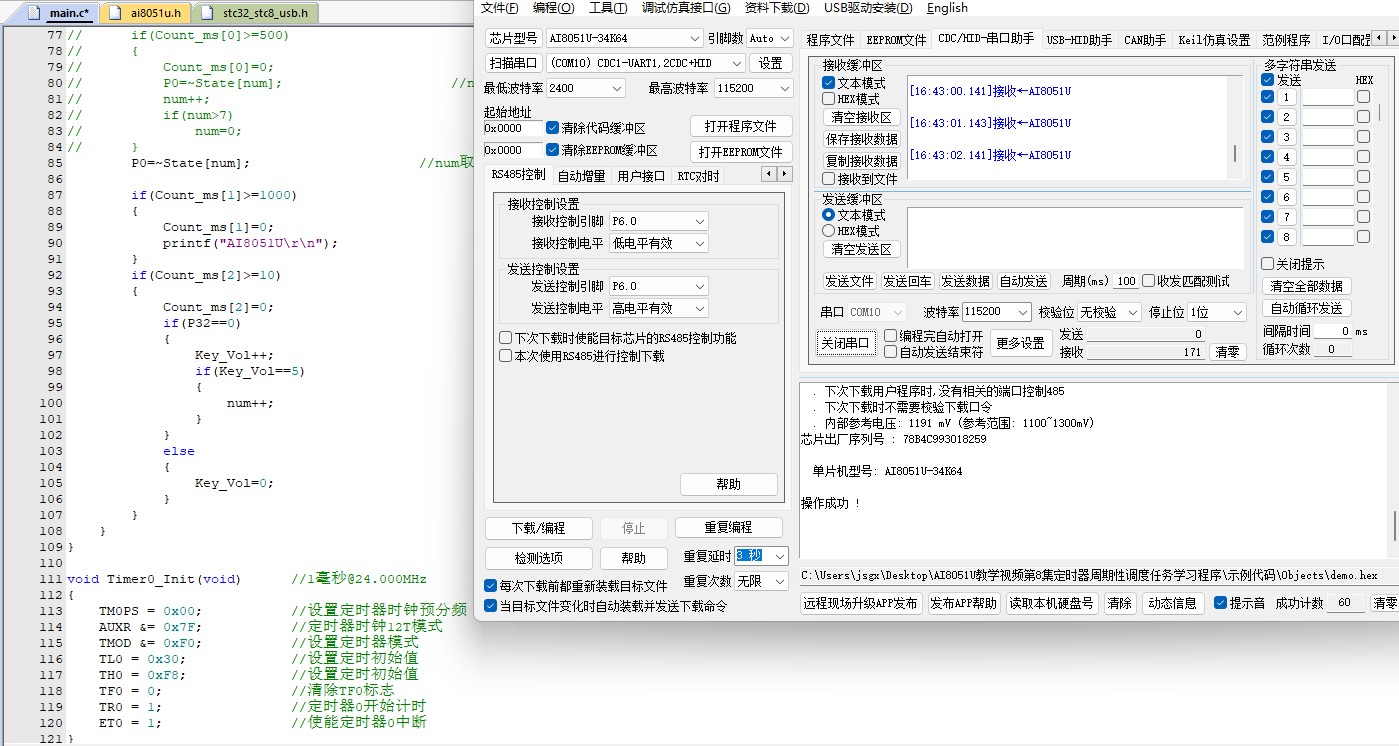Open 停止位 1位 dropdown

click(1217, 312)
